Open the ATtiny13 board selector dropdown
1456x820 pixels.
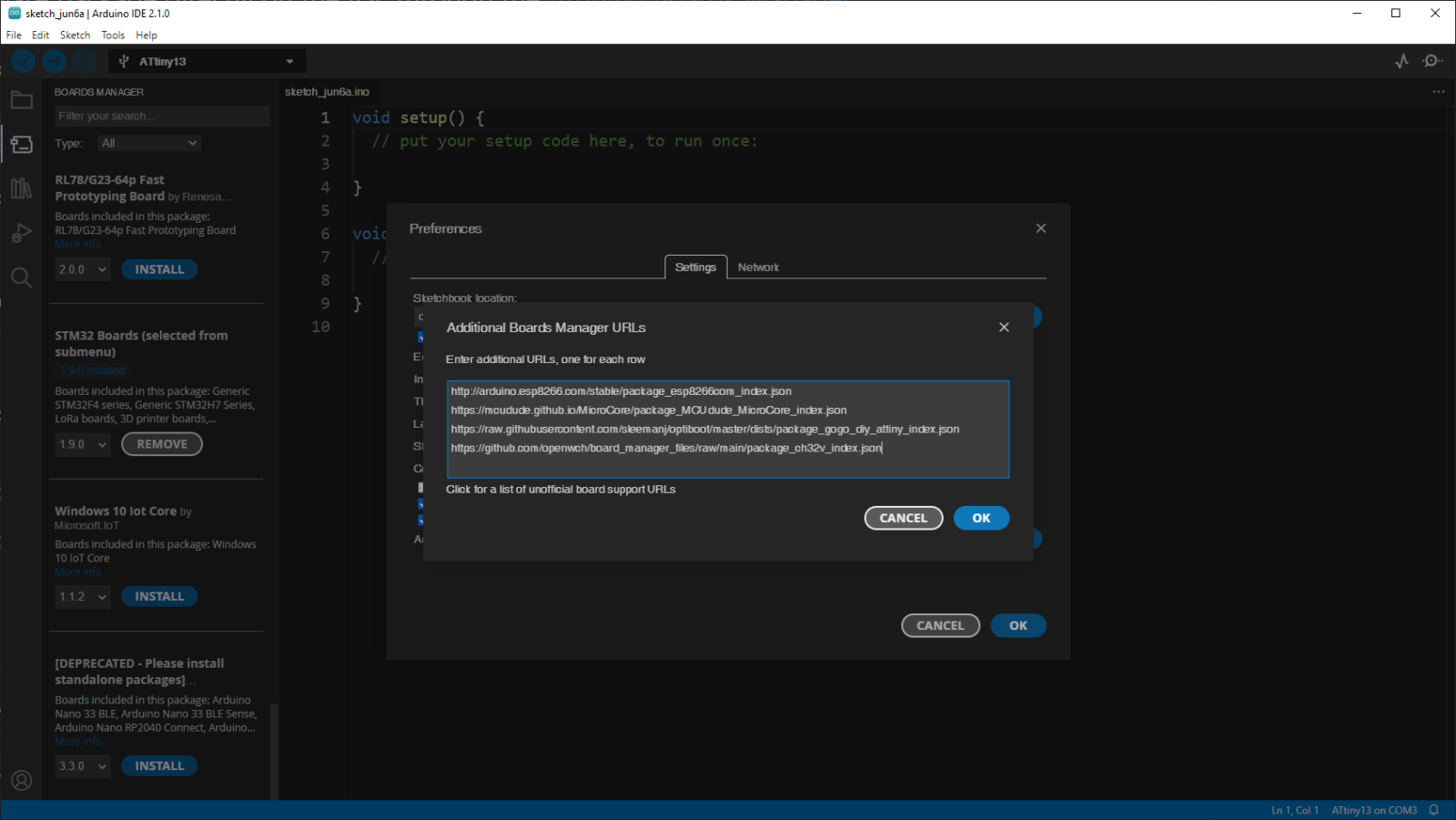pyautogui.click(x=207, y=61)
